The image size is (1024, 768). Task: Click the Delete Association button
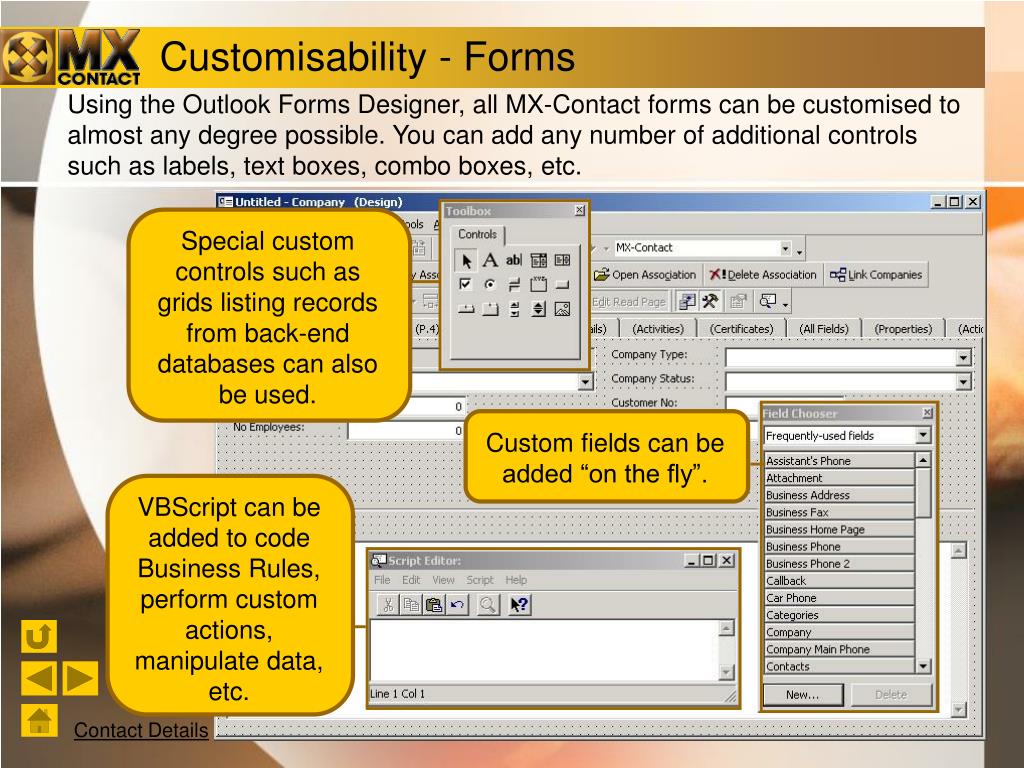coord(763,275)
